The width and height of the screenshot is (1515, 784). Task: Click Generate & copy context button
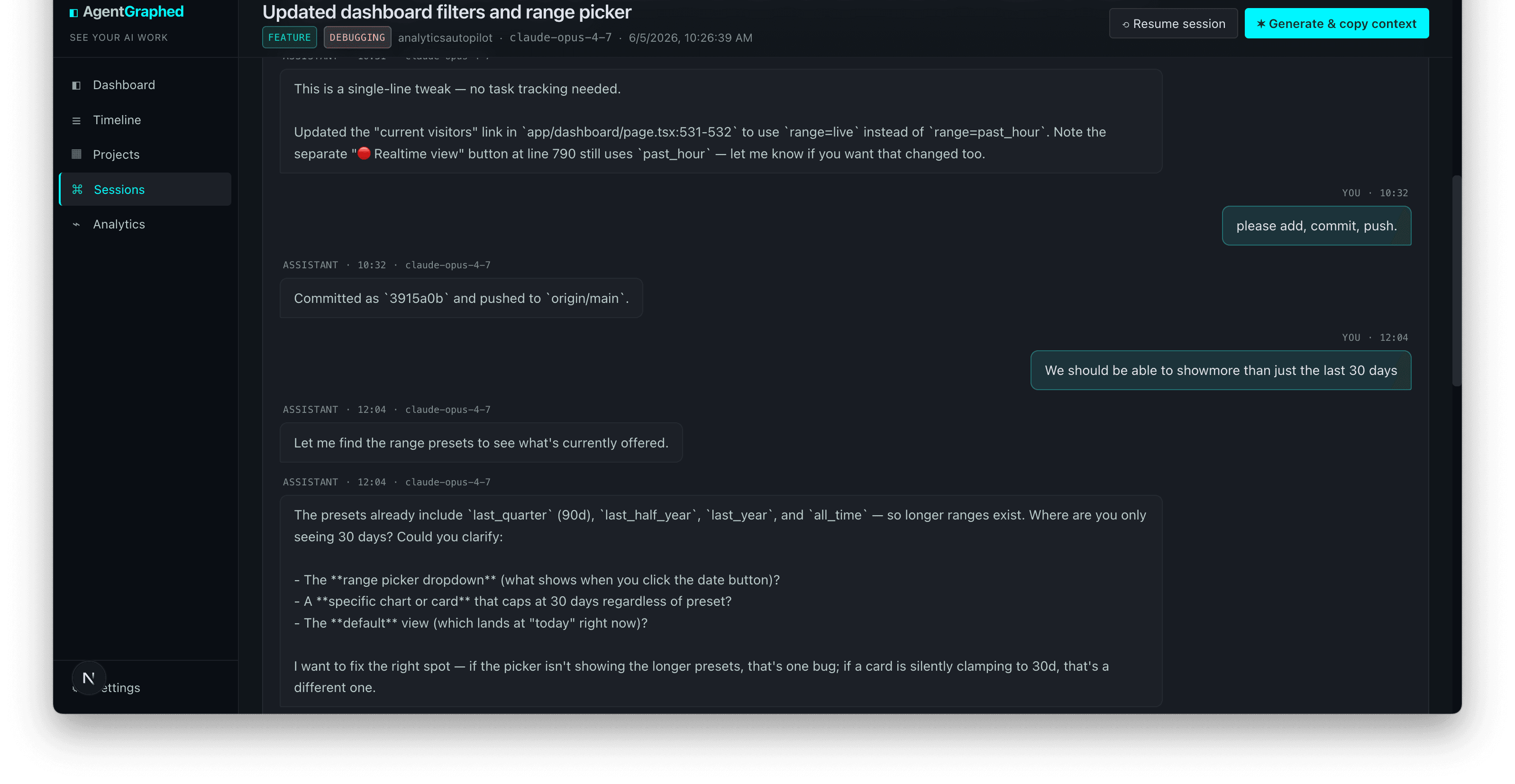(1336, 24)
